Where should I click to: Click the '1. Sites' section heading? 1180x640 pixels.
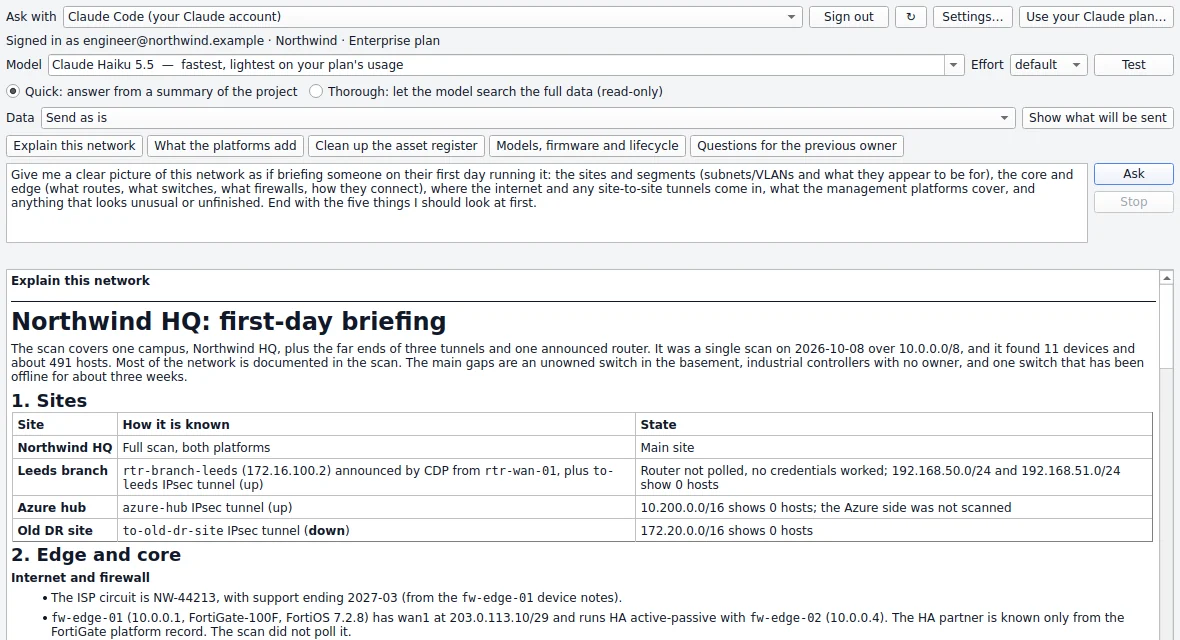49,401
